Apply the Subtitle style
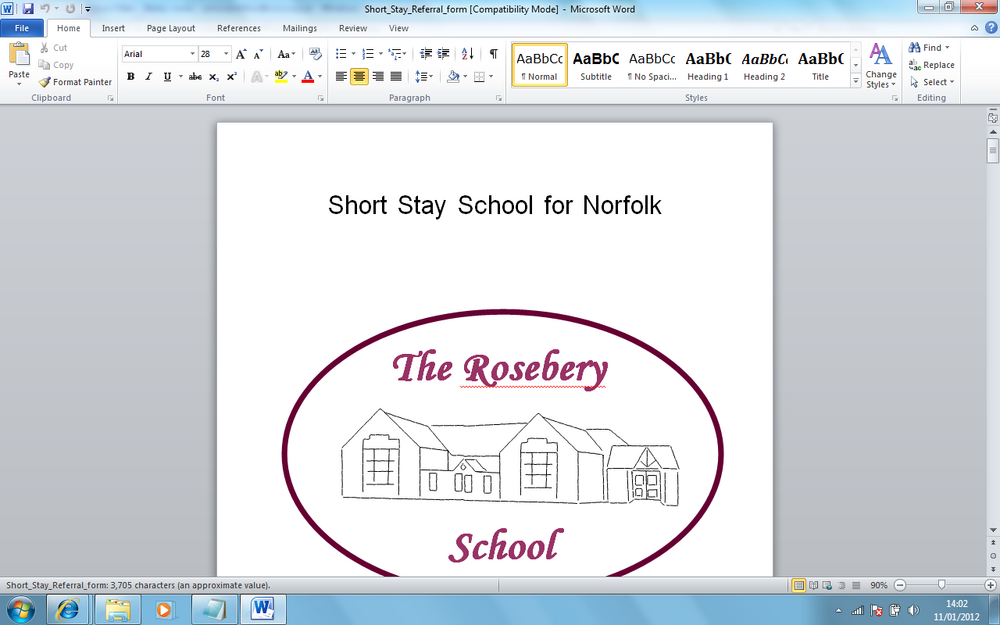1000x625 pixels. click(596, 65)
